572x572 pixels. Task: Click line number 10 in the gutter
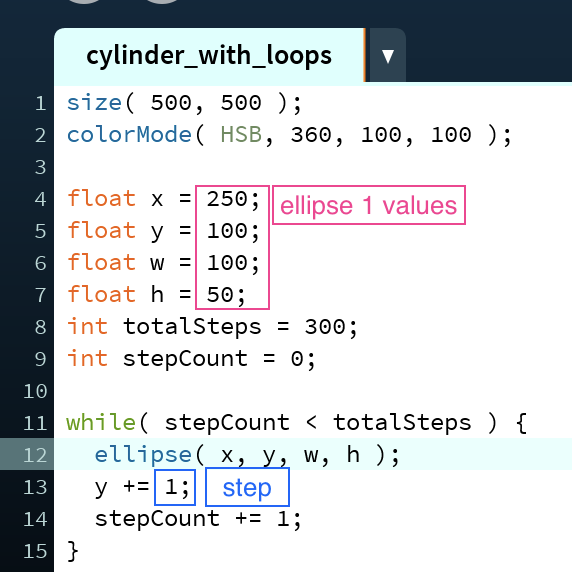(35, 391)
